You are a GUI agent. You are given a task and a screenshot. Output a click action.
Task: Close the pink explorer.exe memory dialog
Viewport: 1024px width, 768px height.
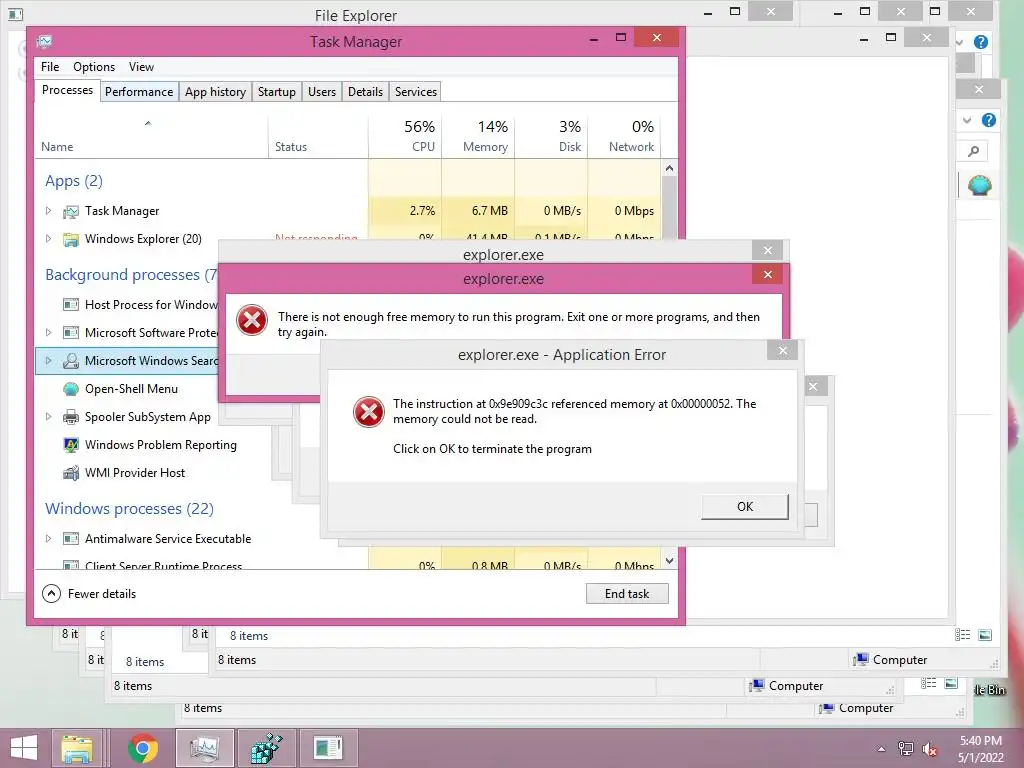(768, 274)
